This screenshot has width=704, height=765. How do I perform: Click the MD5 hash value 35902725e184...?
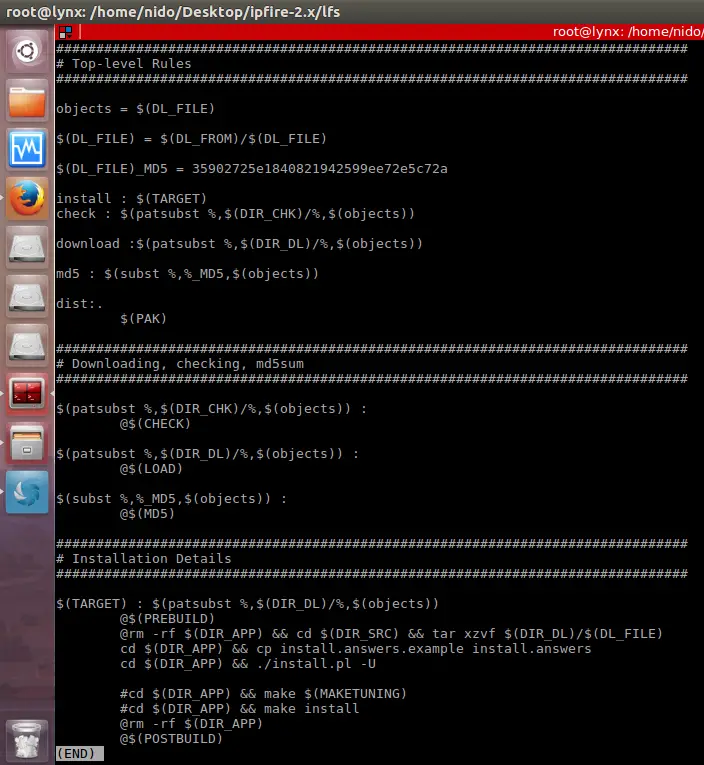320,168
